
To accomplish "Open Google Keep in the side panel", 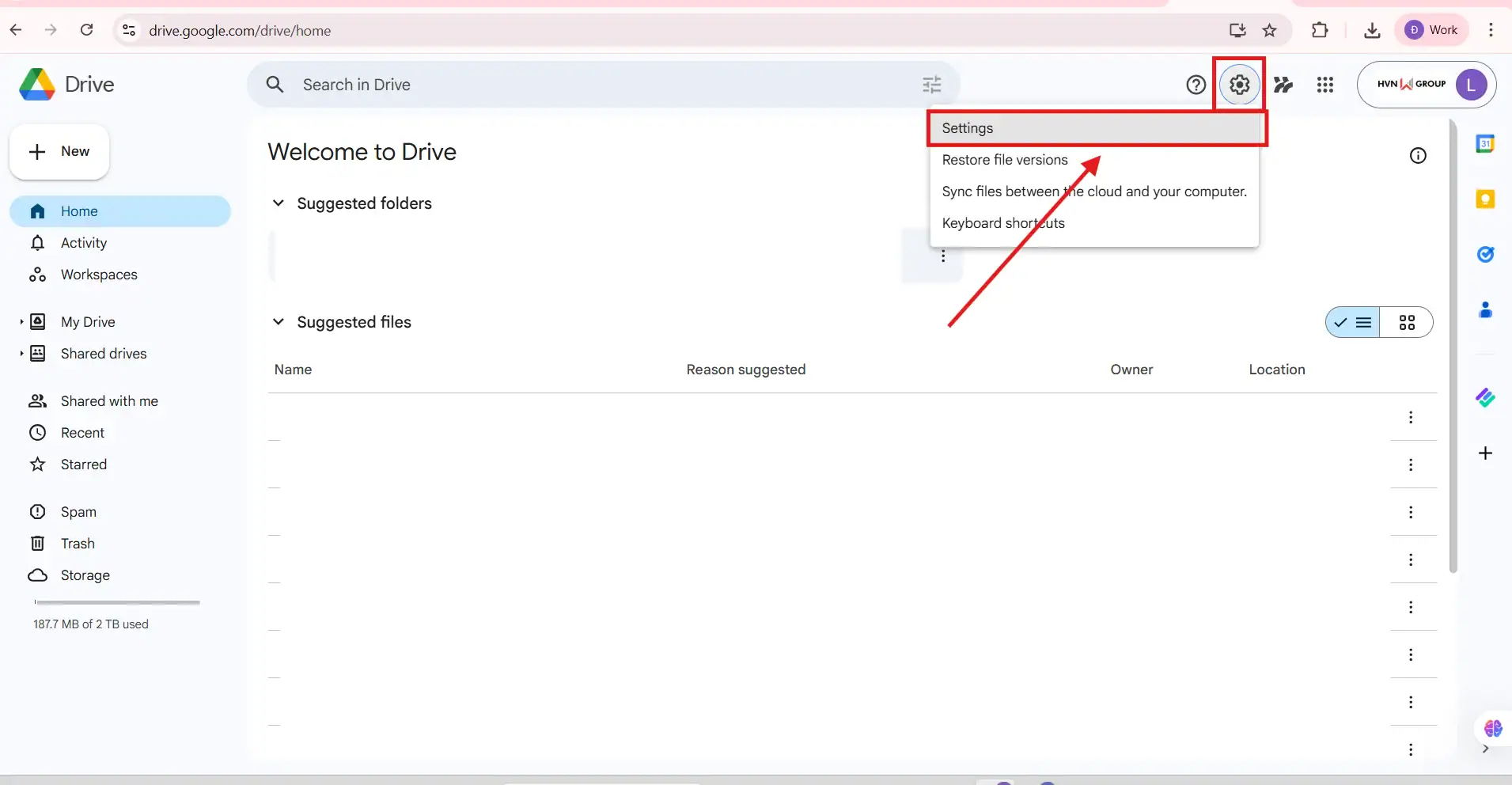I will 1487,199.
